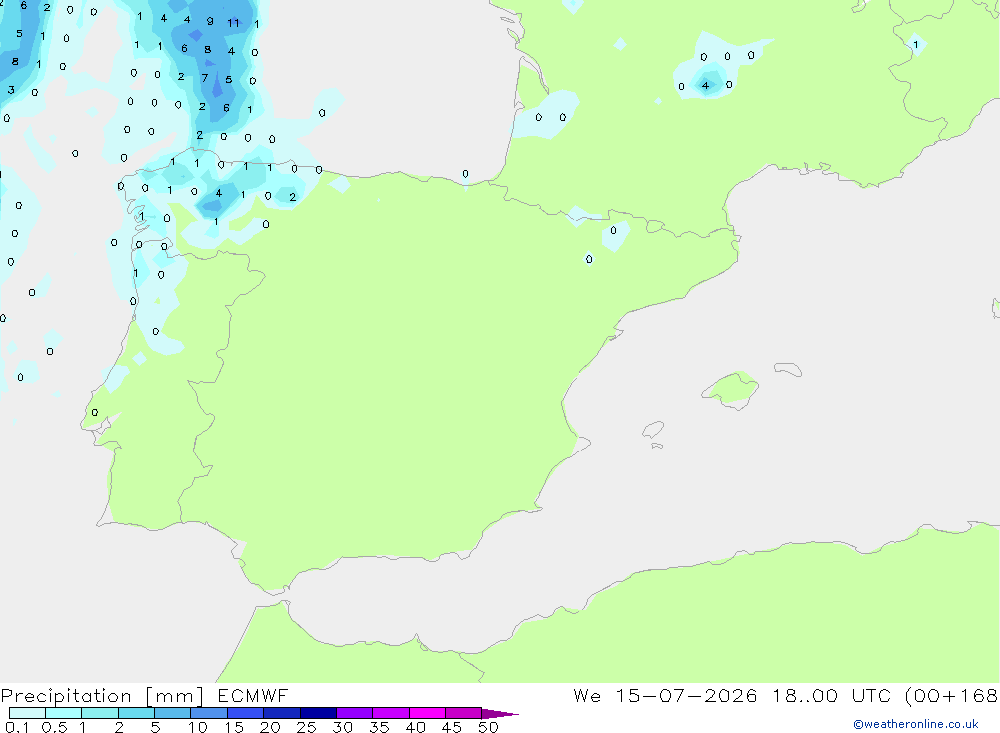Viewport: 1000px width, 733px height.
Task: Click the '18..00' forecast time
Action: tap(804, 696)
